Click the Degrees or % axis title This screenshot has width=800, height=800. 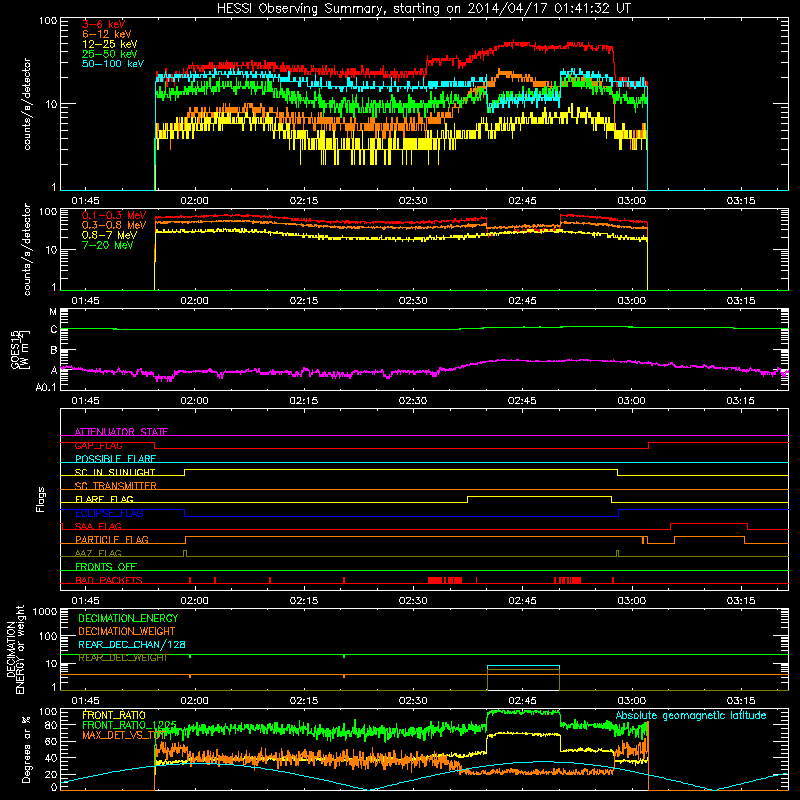click(26, 749)
